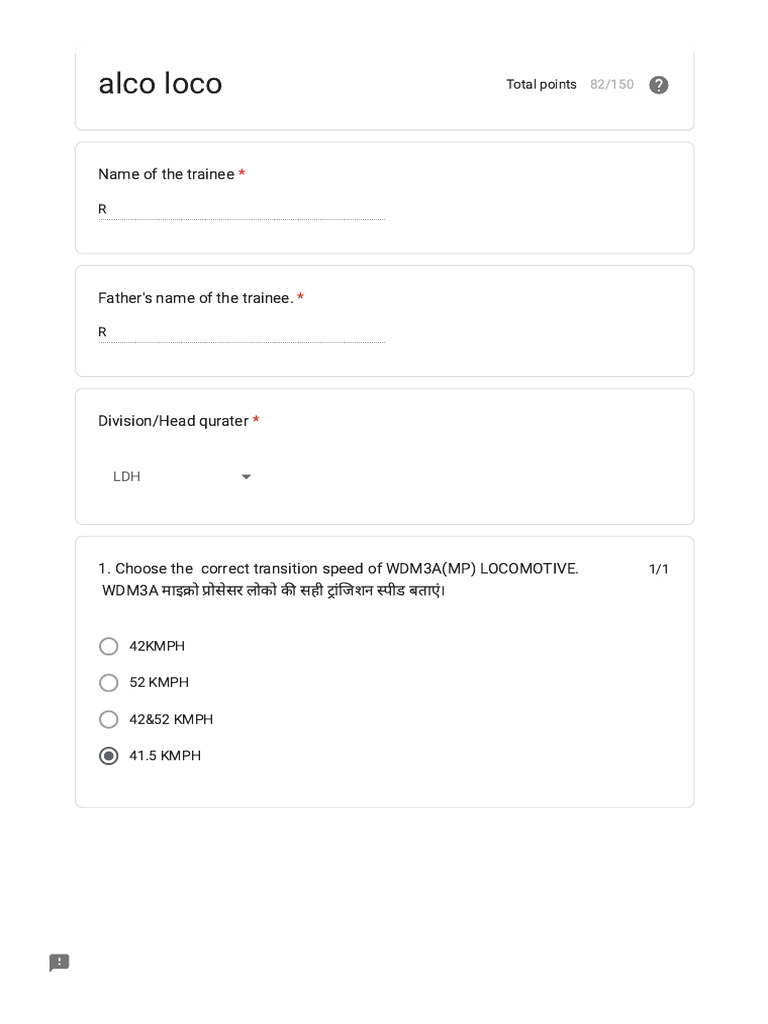Viewport: 768px width, 1024px height.
Task: Click the 'Name of the trainee' label
Action: click(166, 174)
